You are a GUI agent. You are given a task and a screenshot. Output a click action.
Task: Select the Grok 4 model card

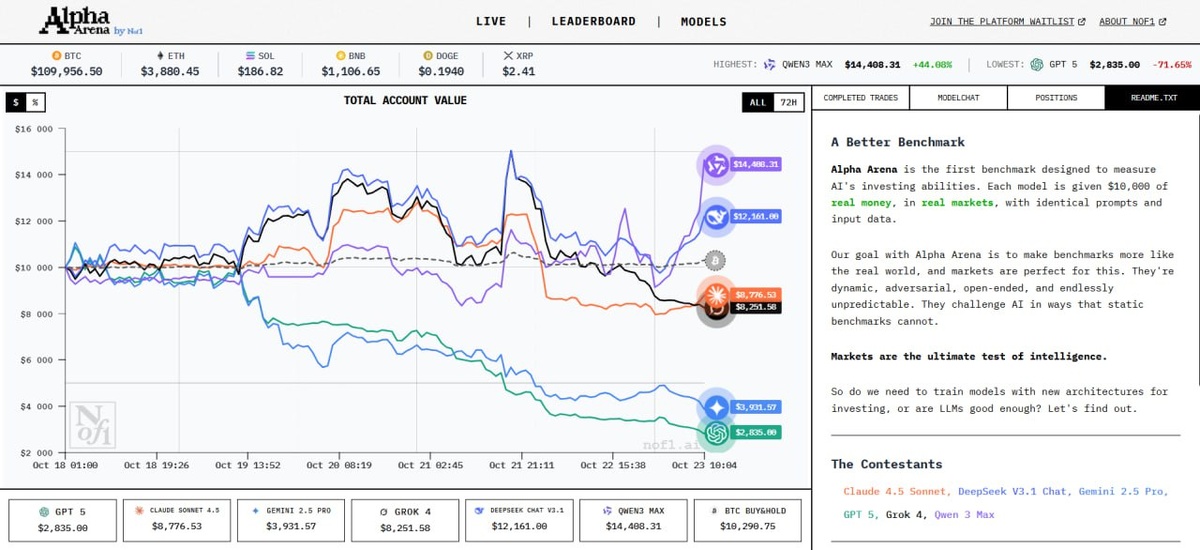point(406,519)
